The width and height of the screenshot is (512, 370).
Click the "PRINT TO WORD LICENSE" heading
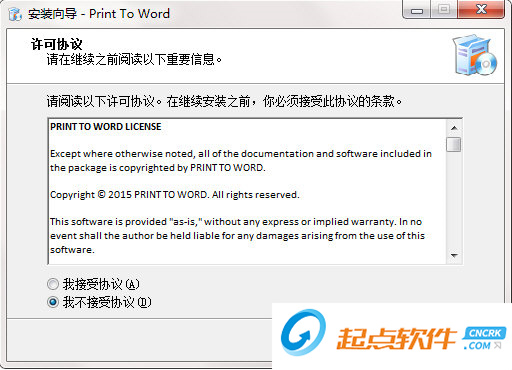[x=106, y=127]
